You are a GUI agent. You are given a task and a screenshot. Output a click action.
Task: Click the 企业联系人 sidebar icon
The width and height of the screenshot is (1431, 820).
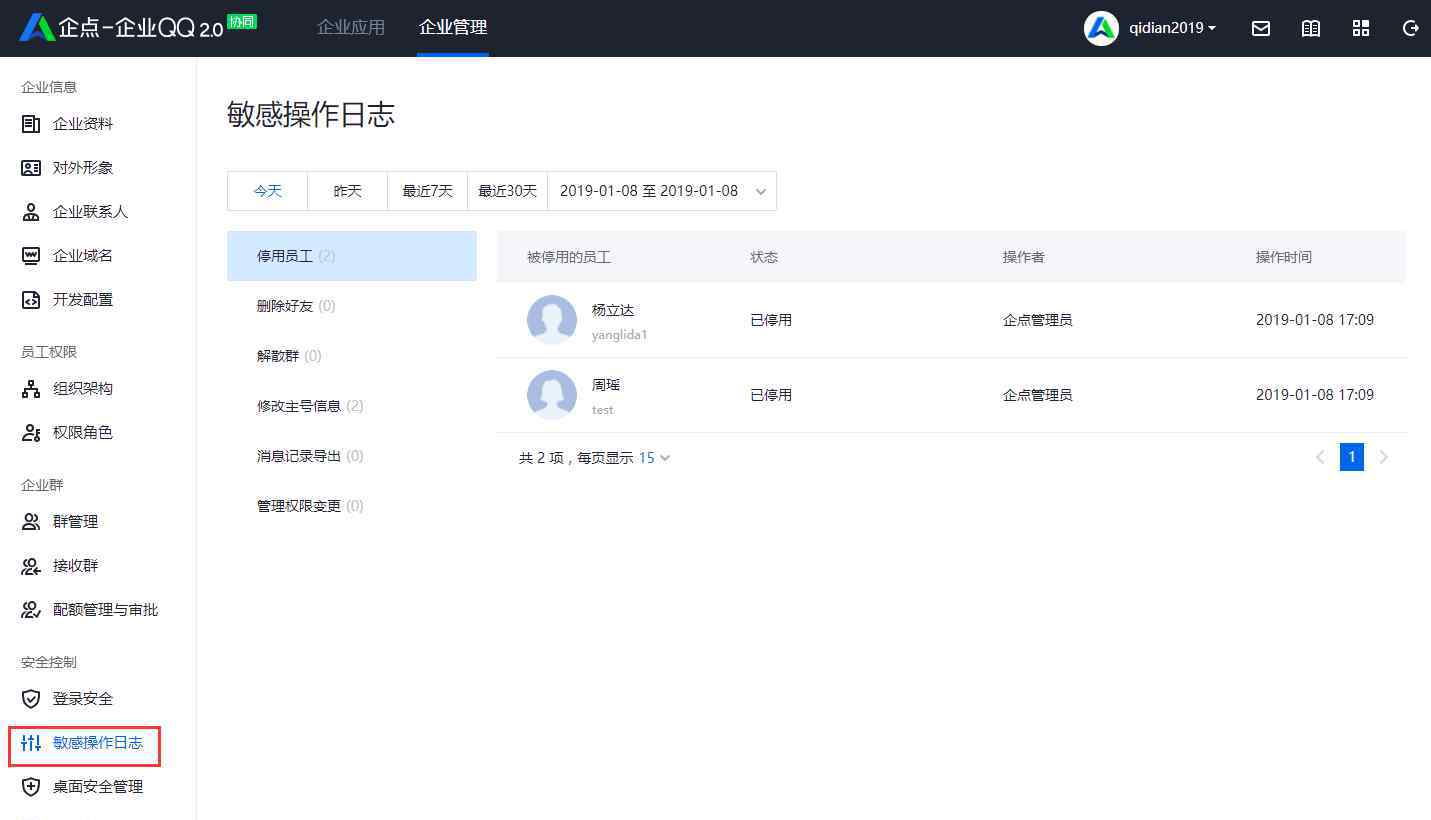tap(31, 212)
